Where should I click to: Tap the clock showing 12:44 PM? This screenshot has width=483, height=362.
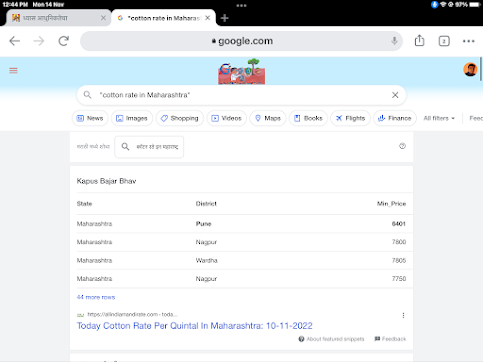15,5
